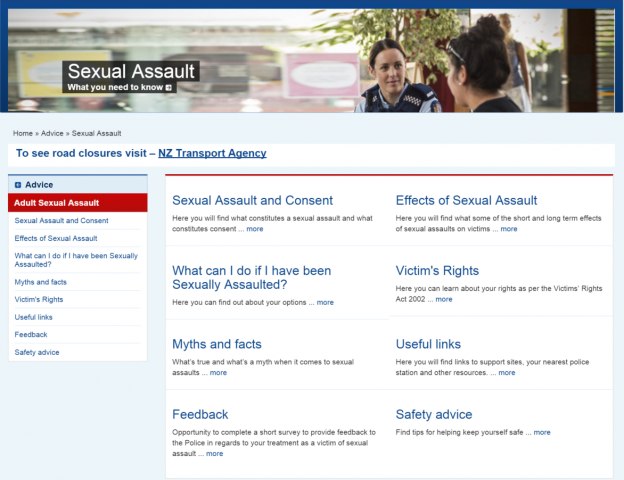Viewport: 624px width, 480px height.
Task: Open the 'Sexual Assault and Consent' main heading
Action: click(x=252, y=200)
